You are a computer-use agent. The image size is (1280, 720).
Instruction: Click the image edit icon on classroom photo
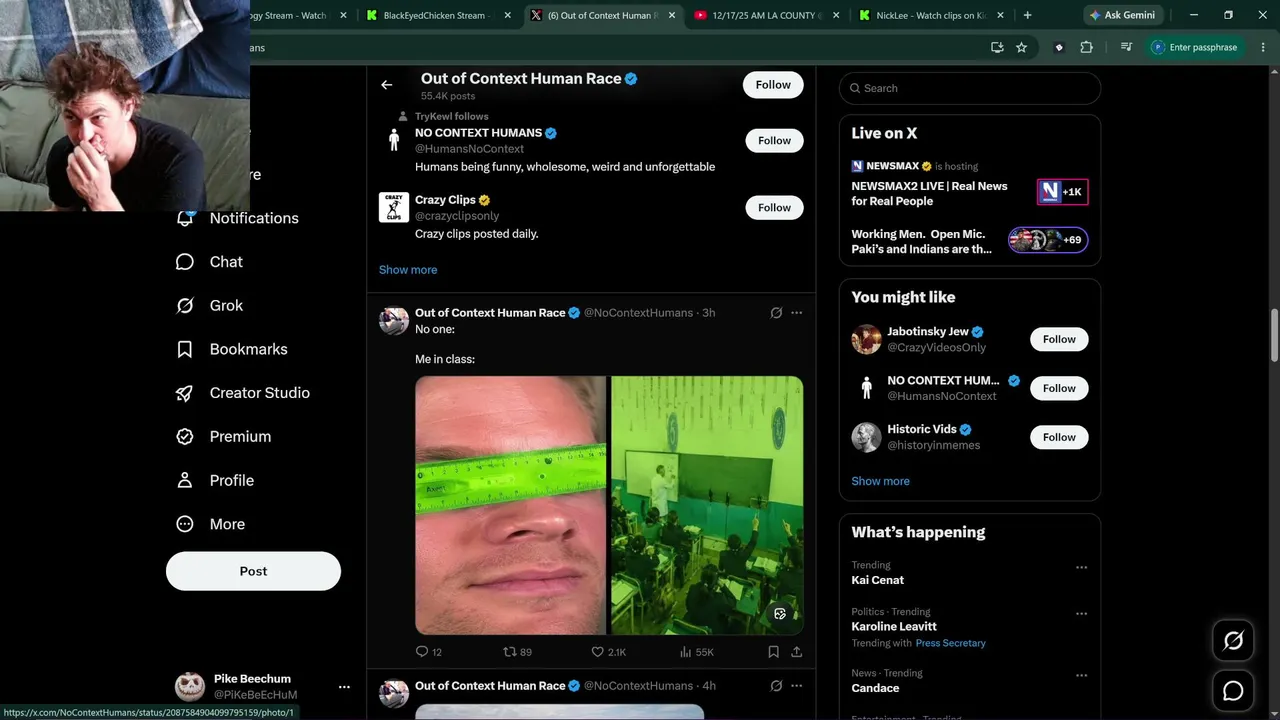point(780,614)
